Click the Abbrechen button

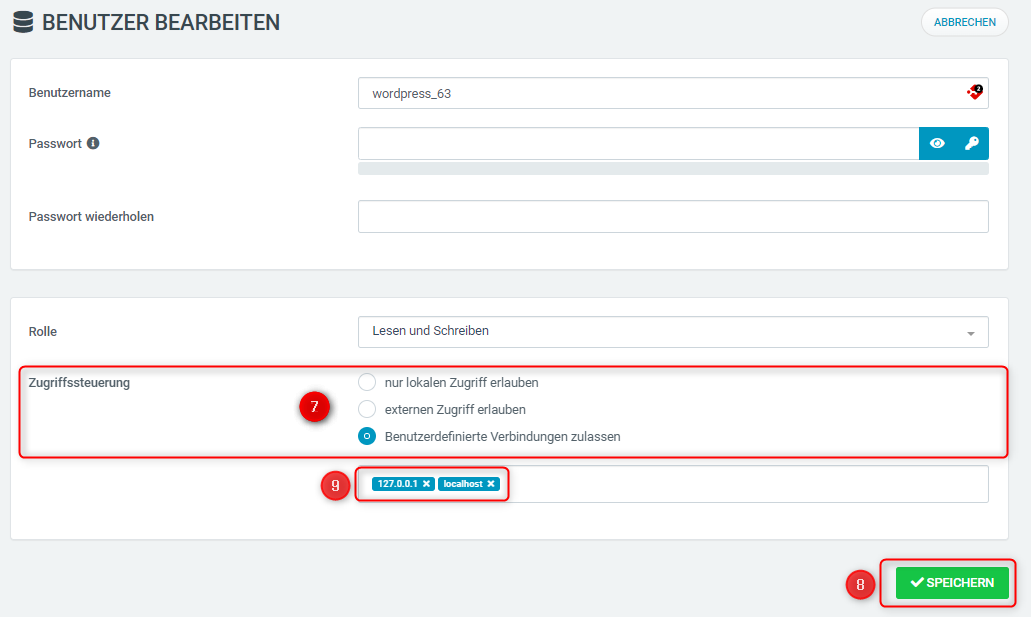965,22
